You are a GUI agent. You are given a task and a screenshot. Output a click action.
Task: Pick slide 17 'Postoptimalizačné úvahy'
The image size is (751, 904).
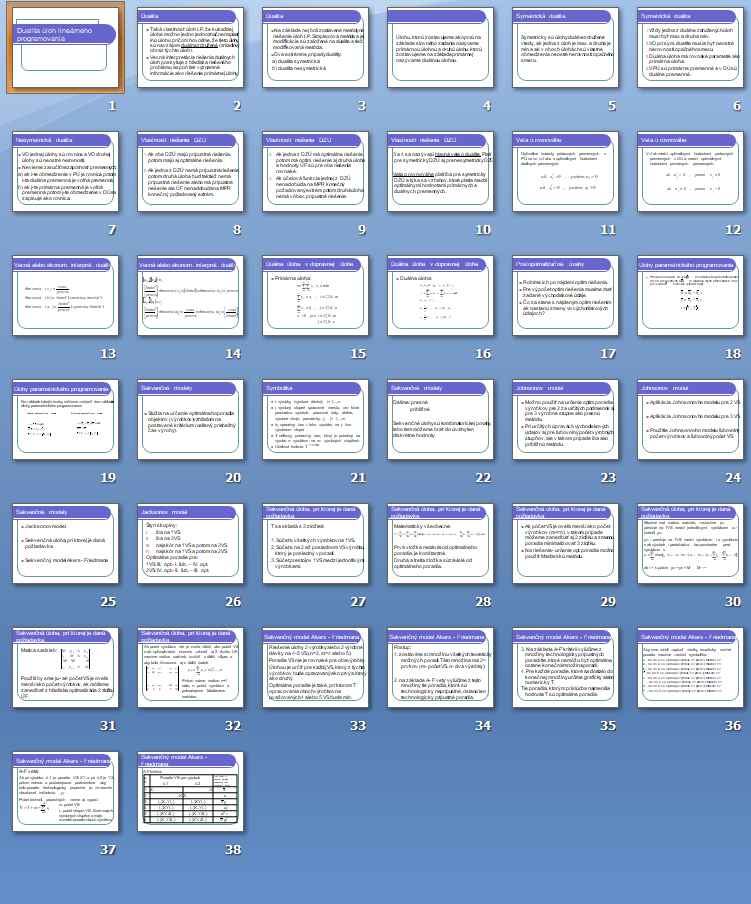coord(564,295)
